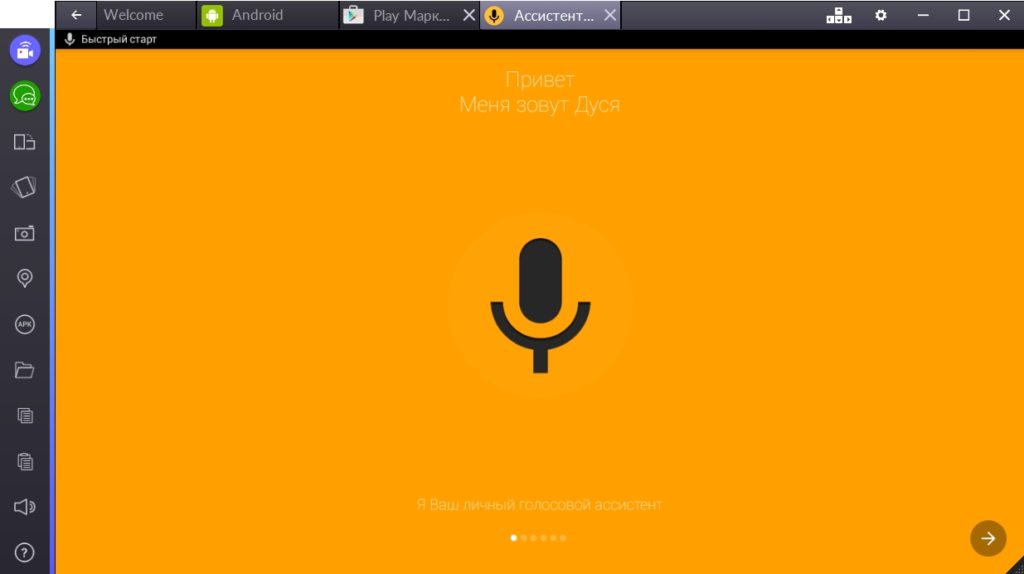1024x574 pixels.
Task: Select the last page indicator dot
Action: [563, 538]
